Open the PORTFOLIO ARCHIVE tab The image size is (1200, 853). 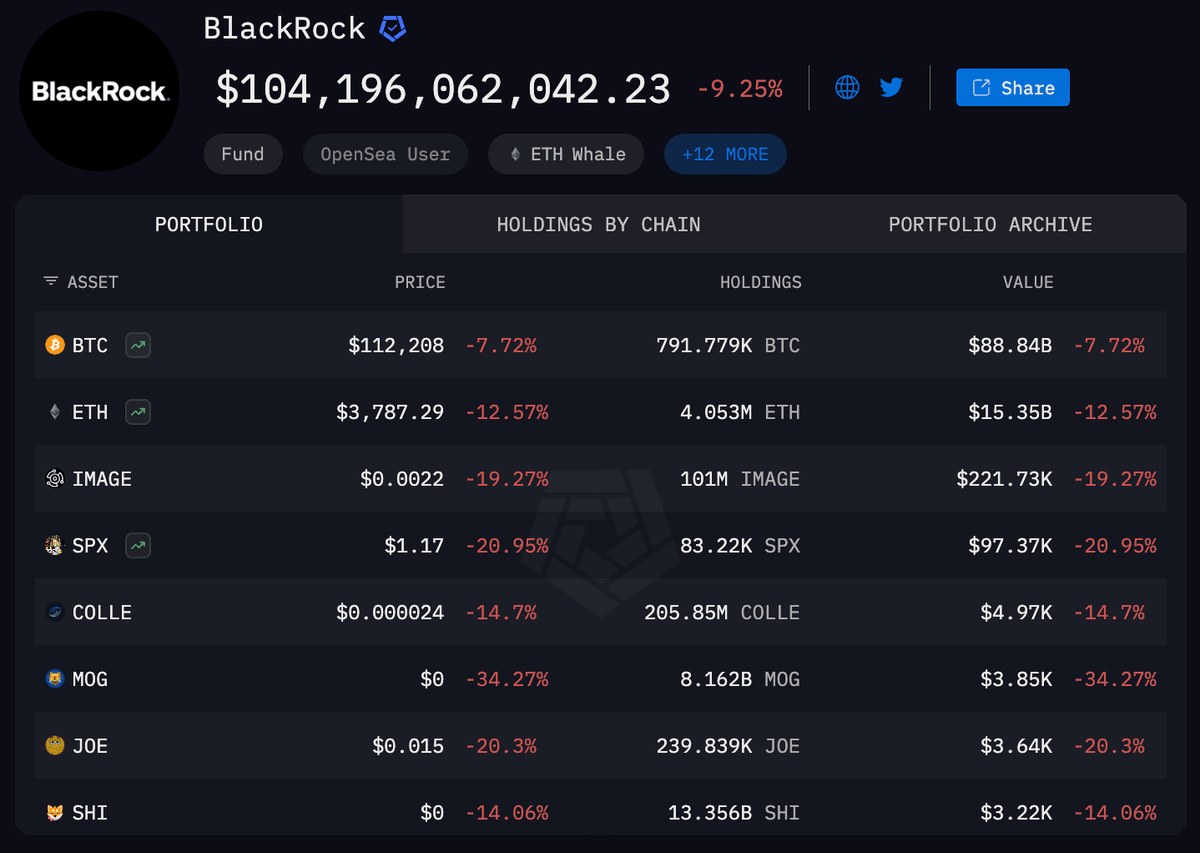(x=990, y=225)
